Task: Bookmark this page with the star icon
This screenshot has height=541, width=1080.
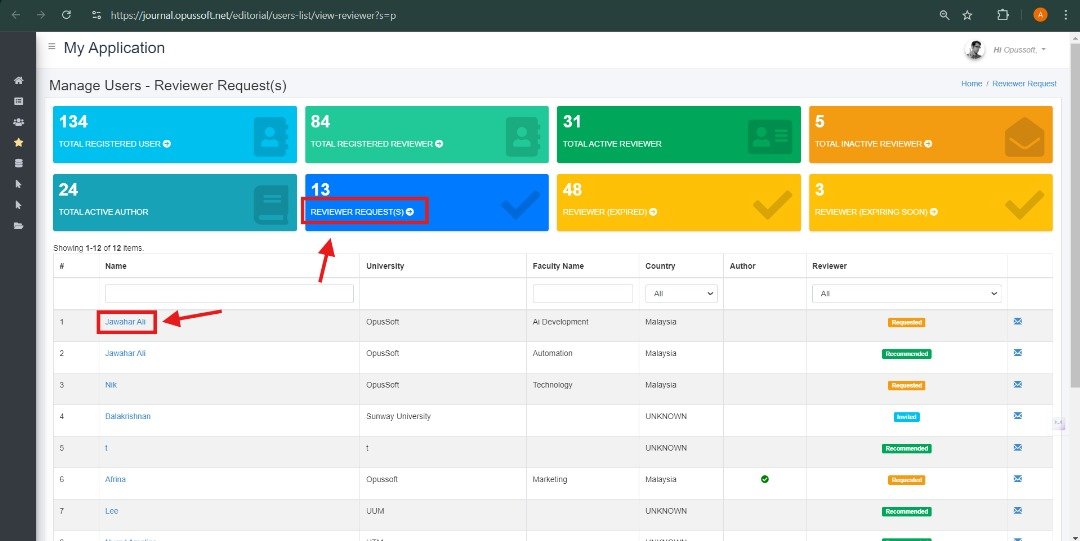Action: pyautogui.click(x=967, y=14)
